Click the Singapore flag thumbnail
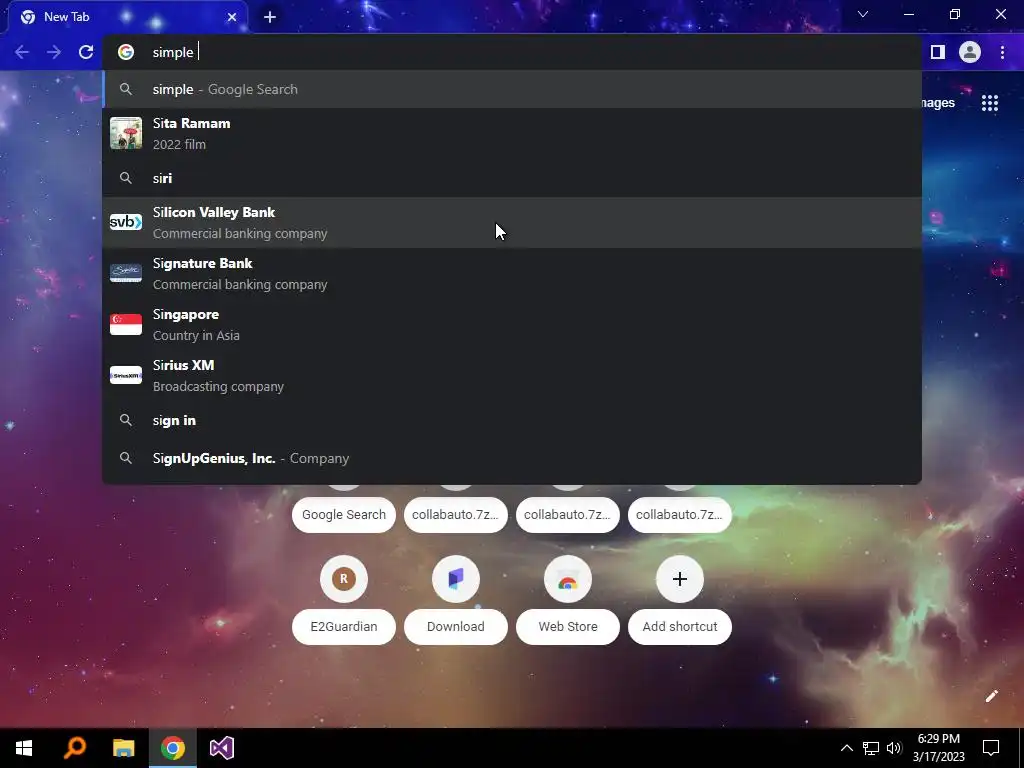 coord(126,325)
